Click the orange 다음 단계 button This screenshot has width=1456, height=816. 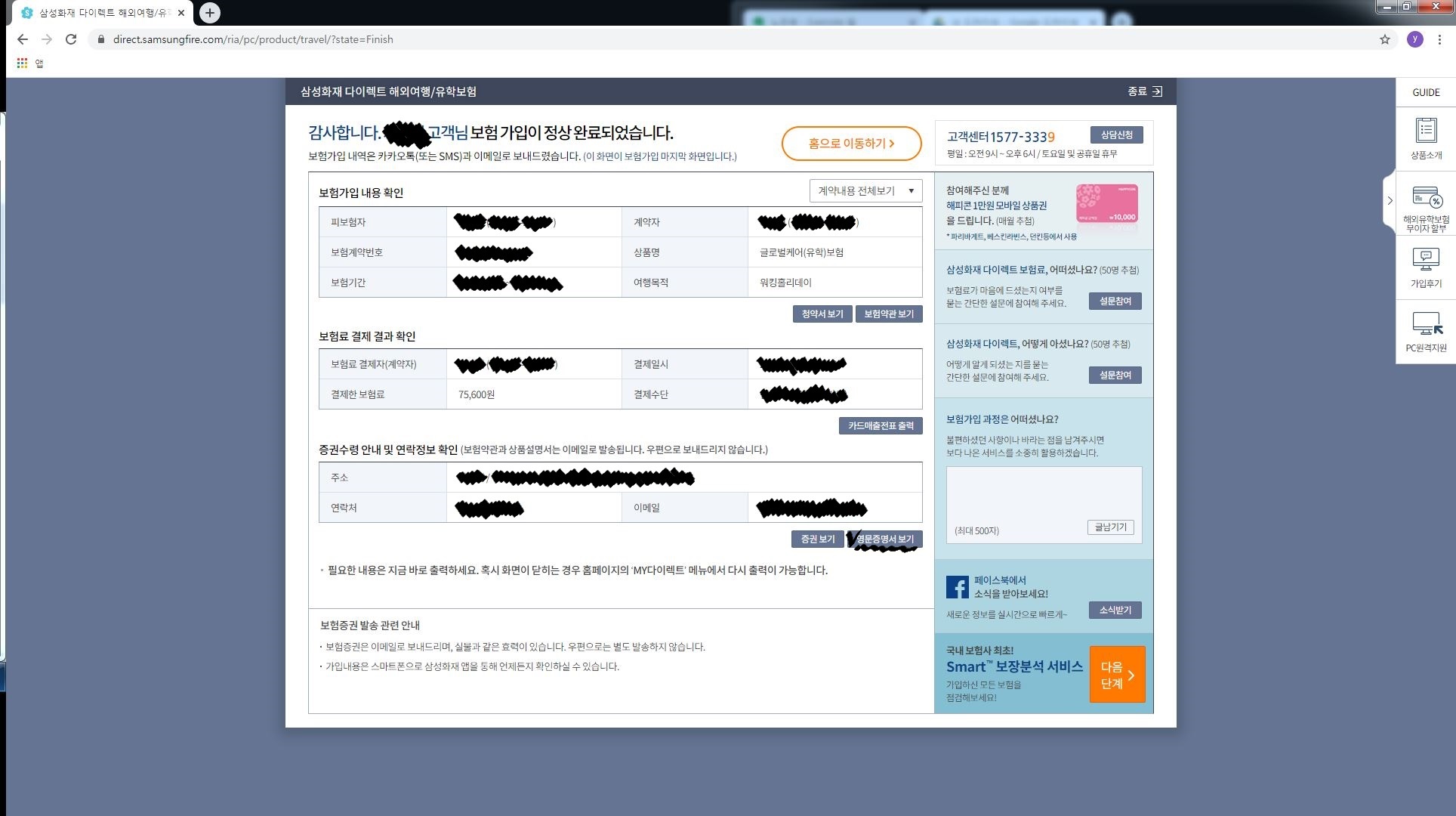[x=1117, y=675]
